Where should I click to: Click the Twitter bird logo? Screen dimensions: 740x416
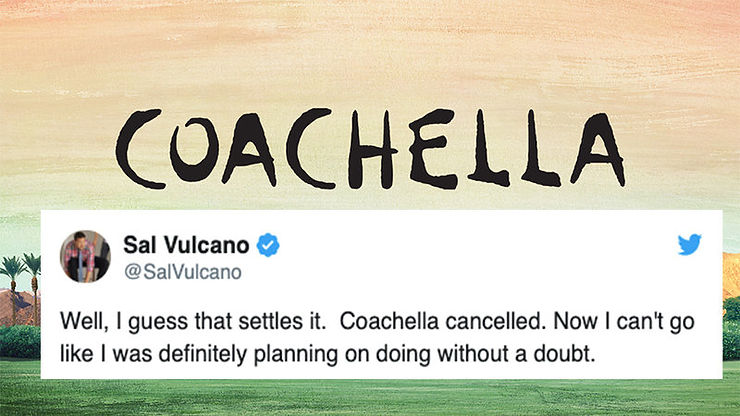point(690,244)
